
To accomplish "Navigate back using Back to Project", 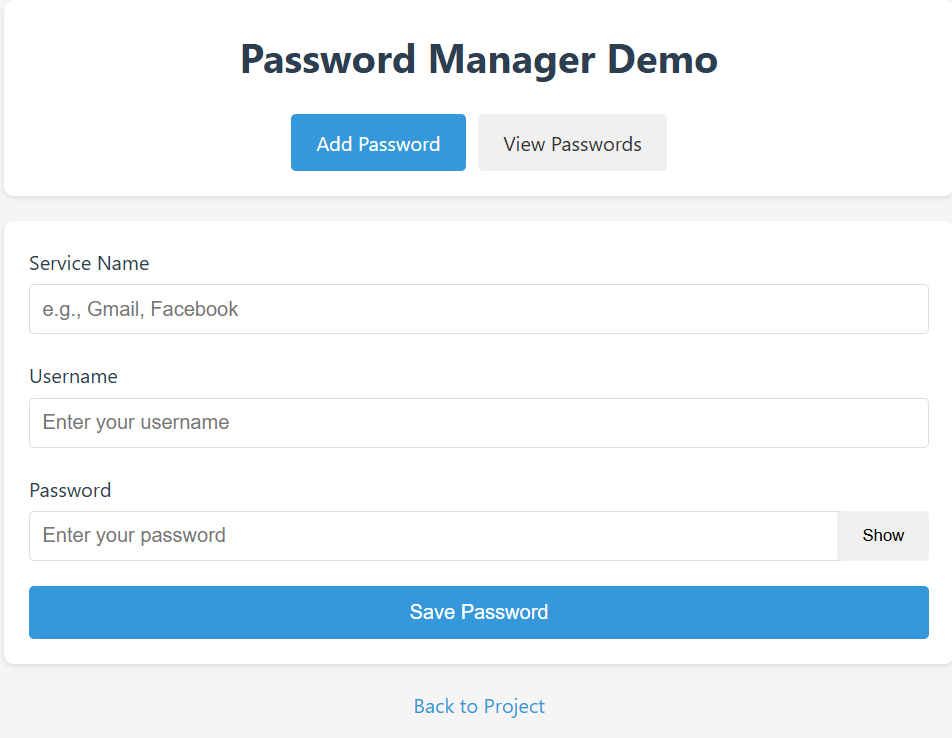I will pos(479,706).
